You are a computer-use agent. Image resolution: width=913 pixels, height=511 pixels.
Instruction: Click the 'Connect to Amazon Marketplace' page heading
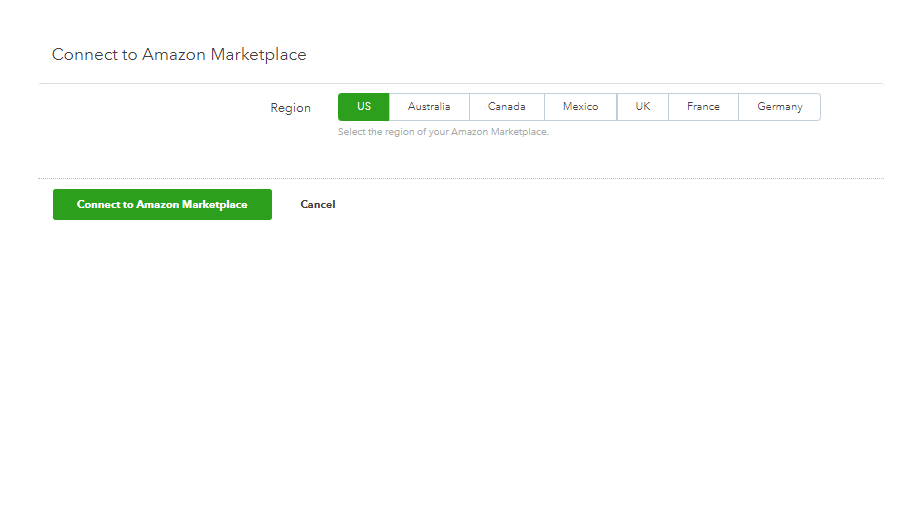click(x=179, y=55)
